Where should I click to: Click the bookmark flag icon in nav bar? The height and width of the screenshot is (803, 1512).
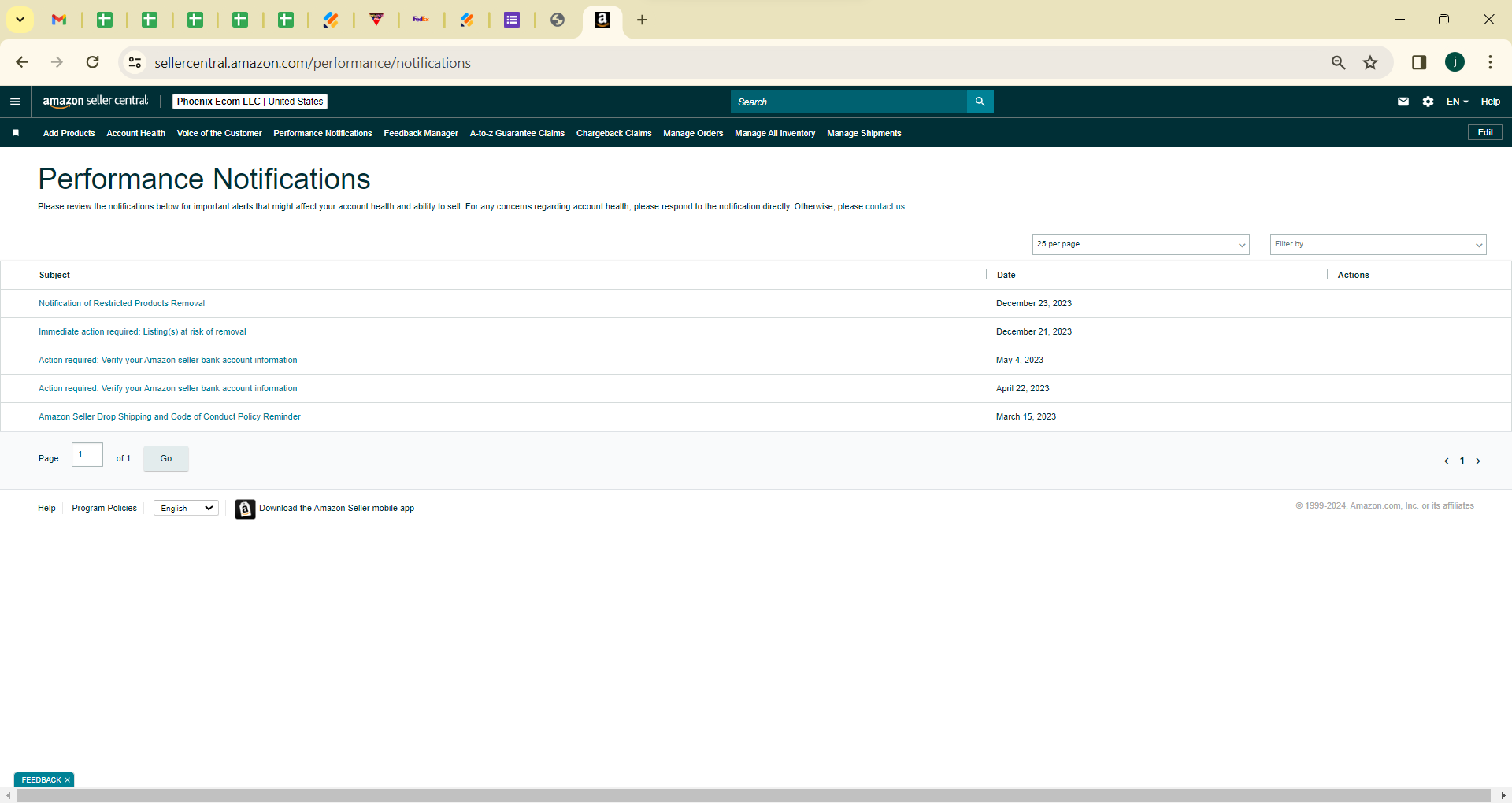point(16,133)
